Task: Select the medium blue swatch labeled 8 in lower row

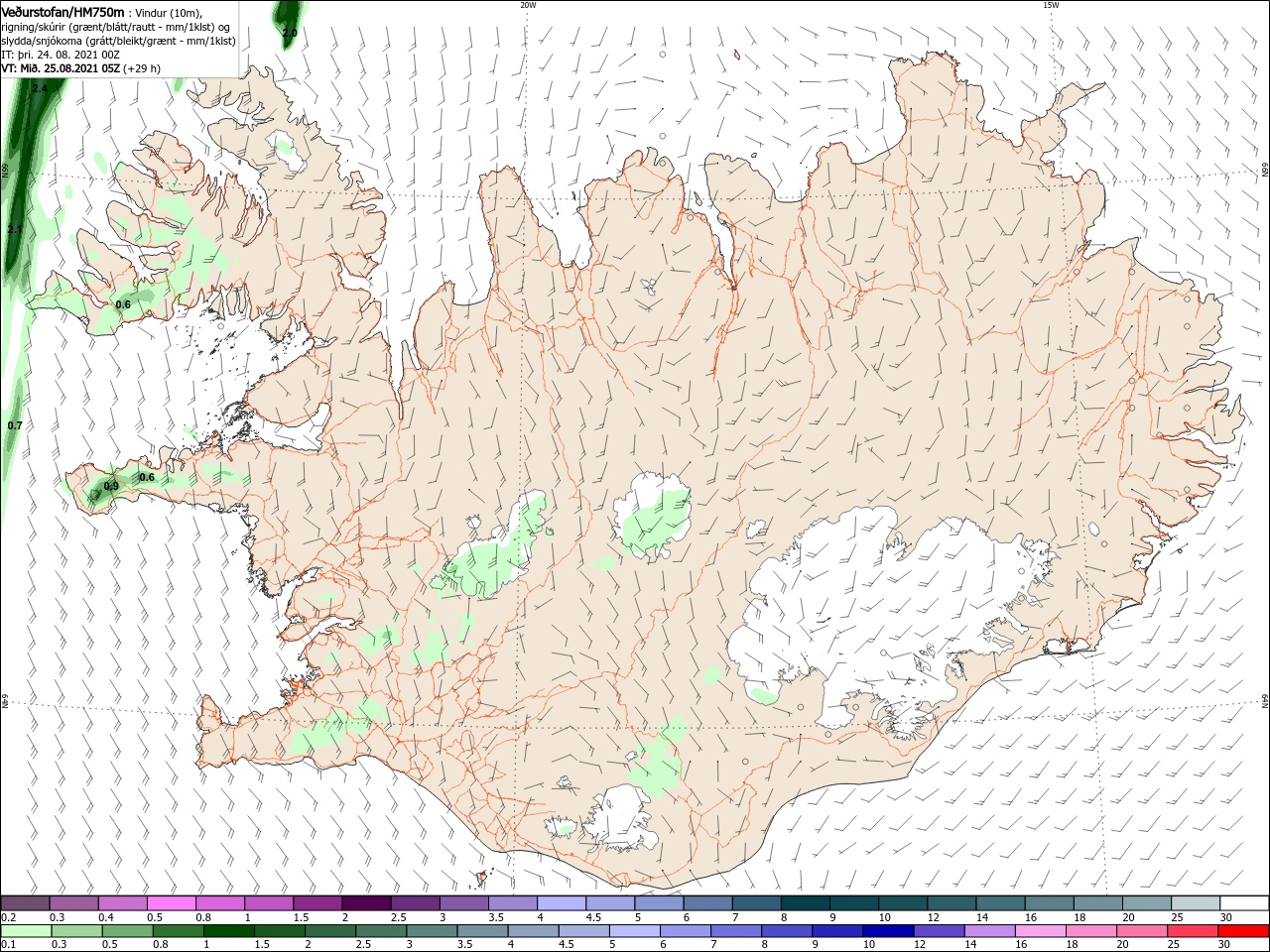Action: point(787,931)
